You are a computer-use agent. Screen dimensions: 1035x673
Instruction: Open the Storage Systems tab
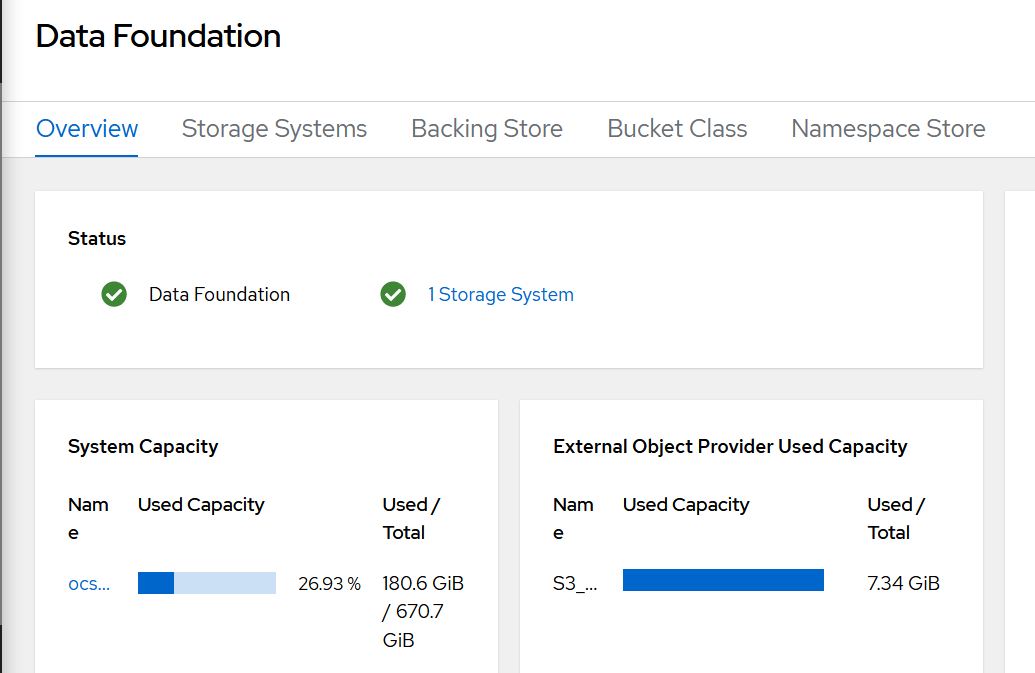pos(274,129)
